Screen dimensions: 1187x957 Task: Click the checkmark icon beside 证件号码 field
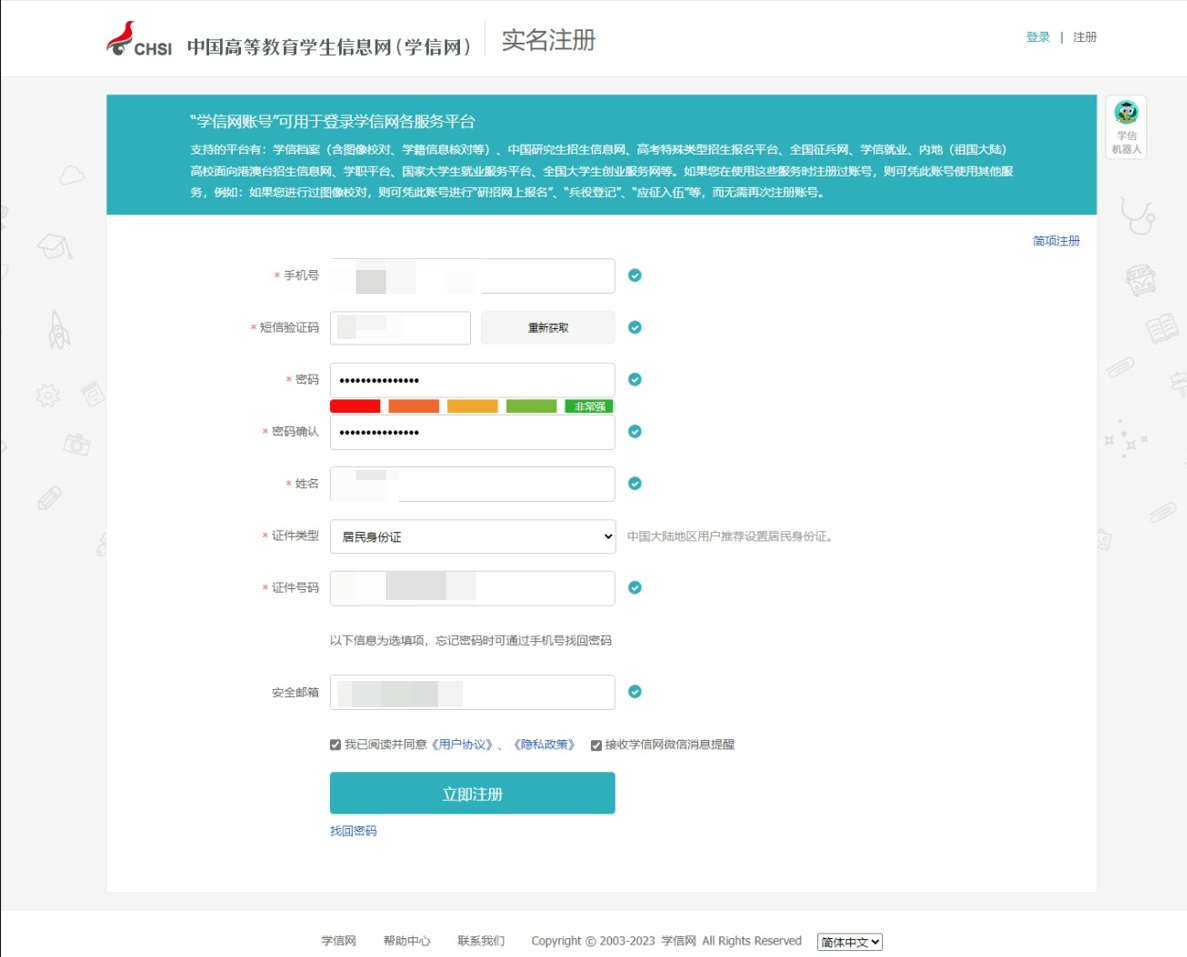coord(634,588)
